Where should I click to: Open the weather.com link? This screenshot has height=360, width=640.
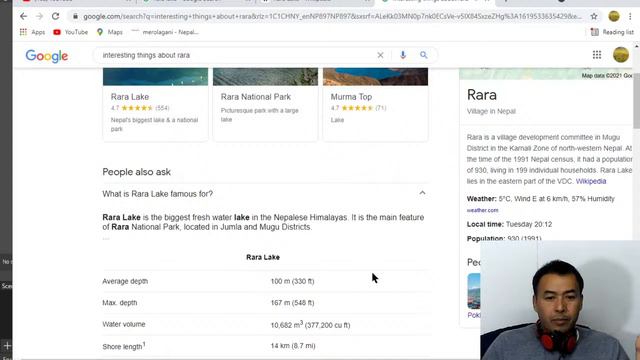click(482, 210)
